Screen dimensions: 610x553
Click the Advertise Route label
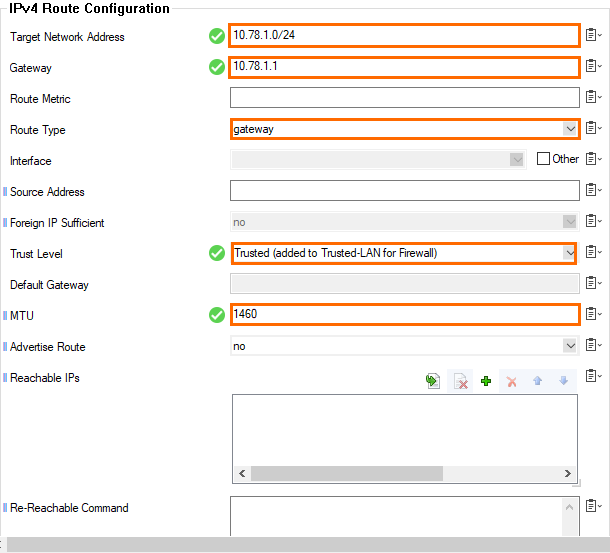tap(47, 347)
